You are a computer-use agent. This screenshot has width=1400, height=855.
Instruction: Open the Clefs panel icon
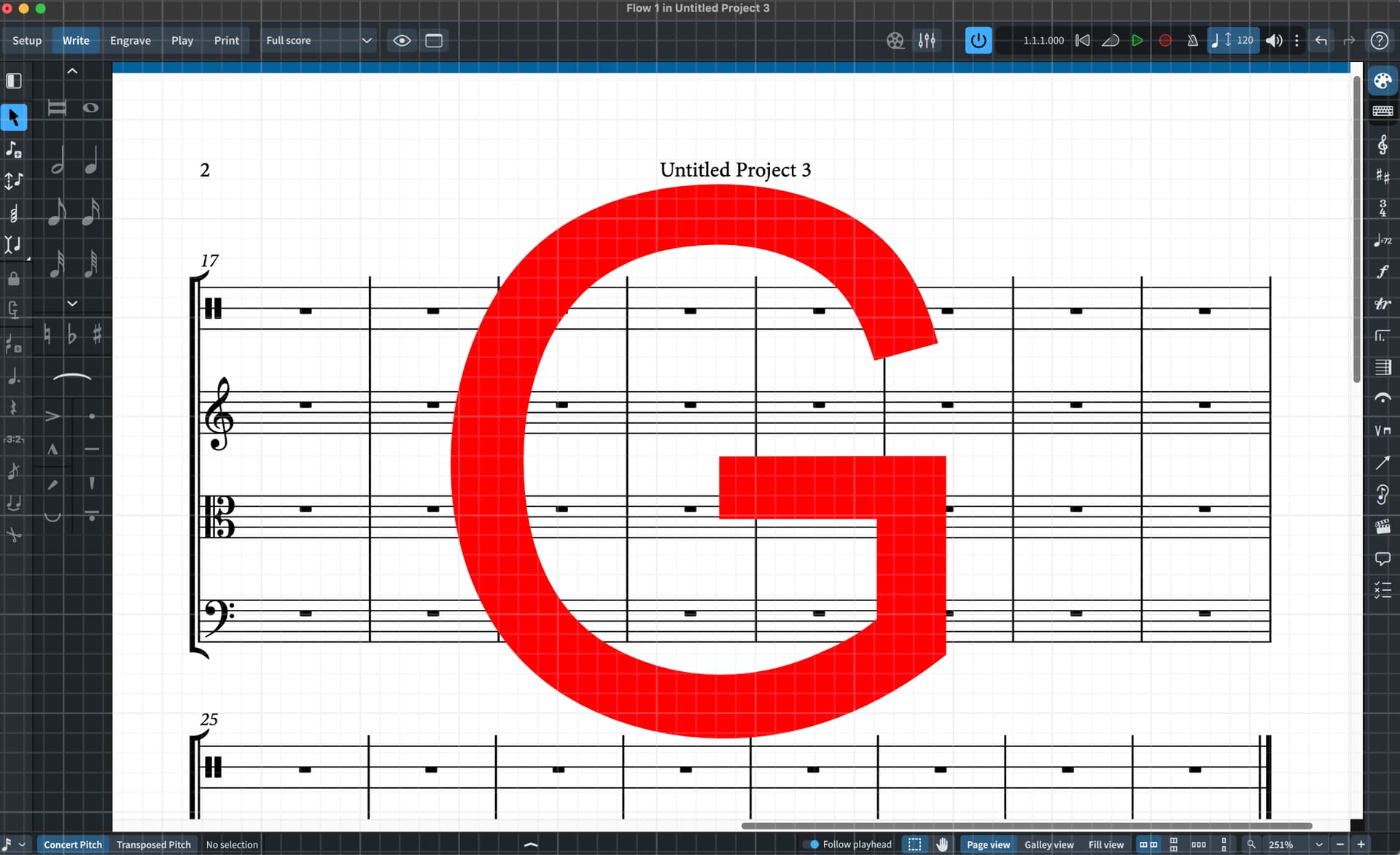pos(1382,144)
